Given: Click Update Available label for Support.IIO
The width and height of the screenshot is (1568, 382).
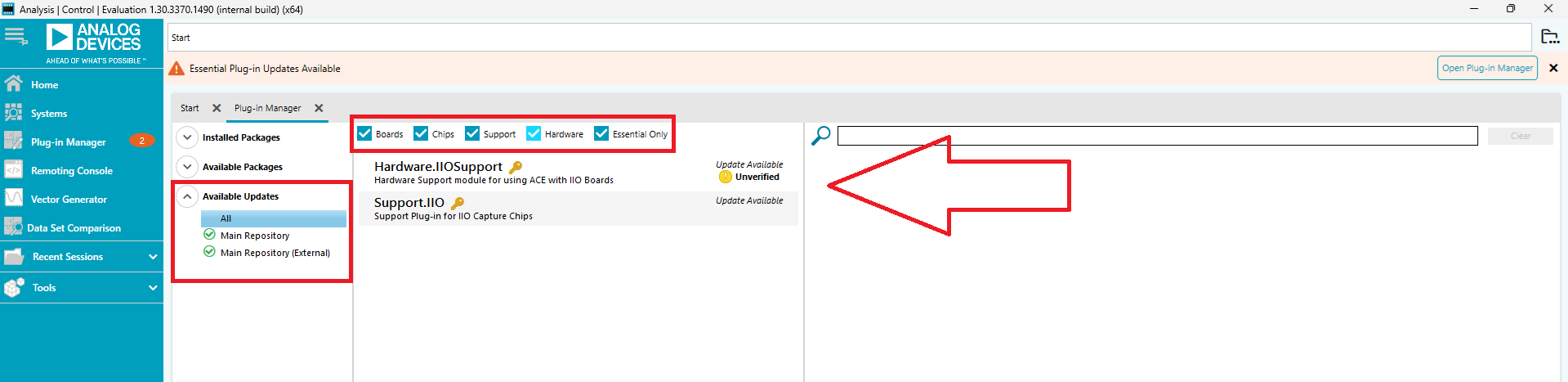Looking at the screenshot, I should [749, 200].
